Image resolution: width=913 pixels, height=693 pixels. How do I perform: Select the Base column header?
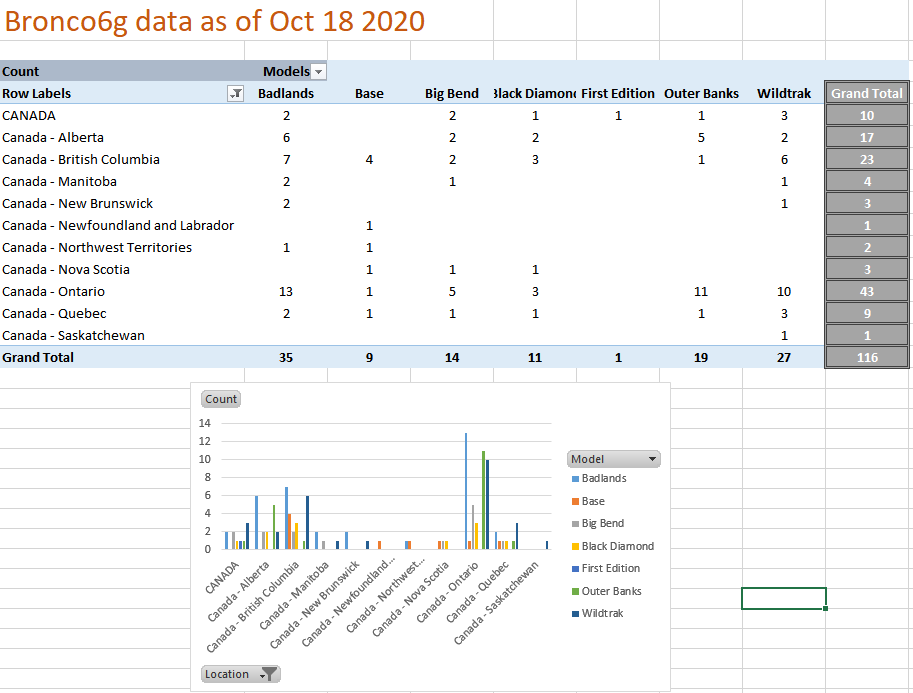[369, 93]
